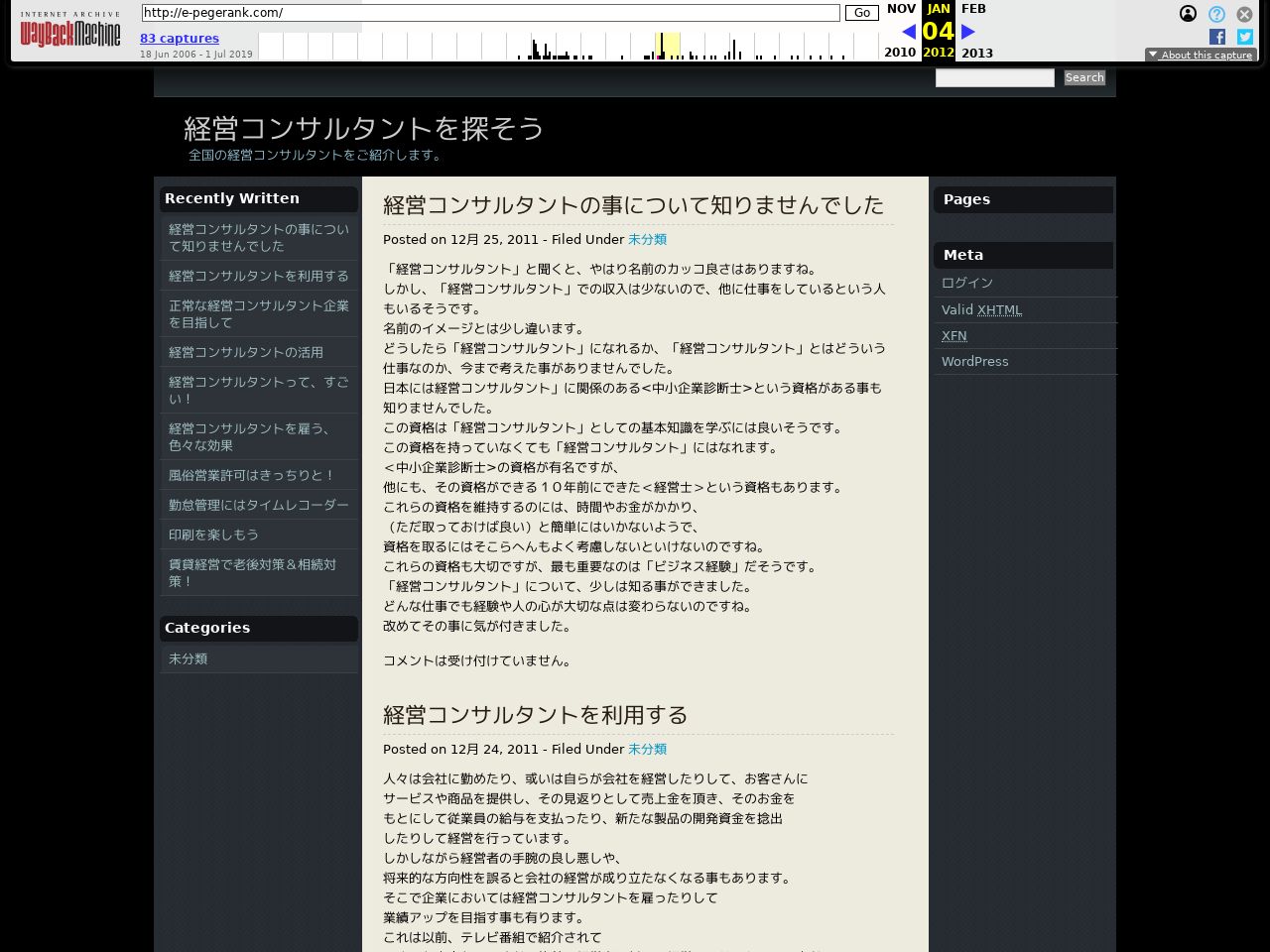Open the 83 captures link
Viewport: 1270px width, 952px height.
point(179,38)
